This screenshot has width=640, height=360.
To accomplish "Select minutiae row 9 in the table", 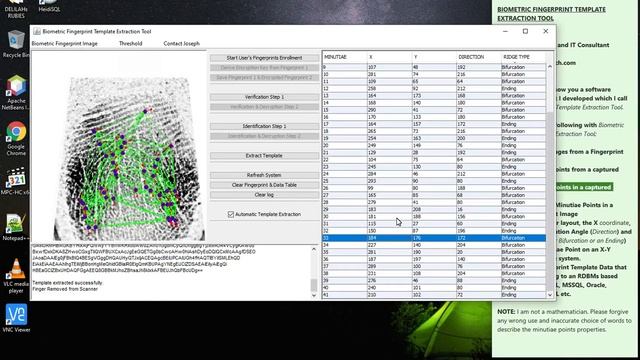I will coord(434,67).
